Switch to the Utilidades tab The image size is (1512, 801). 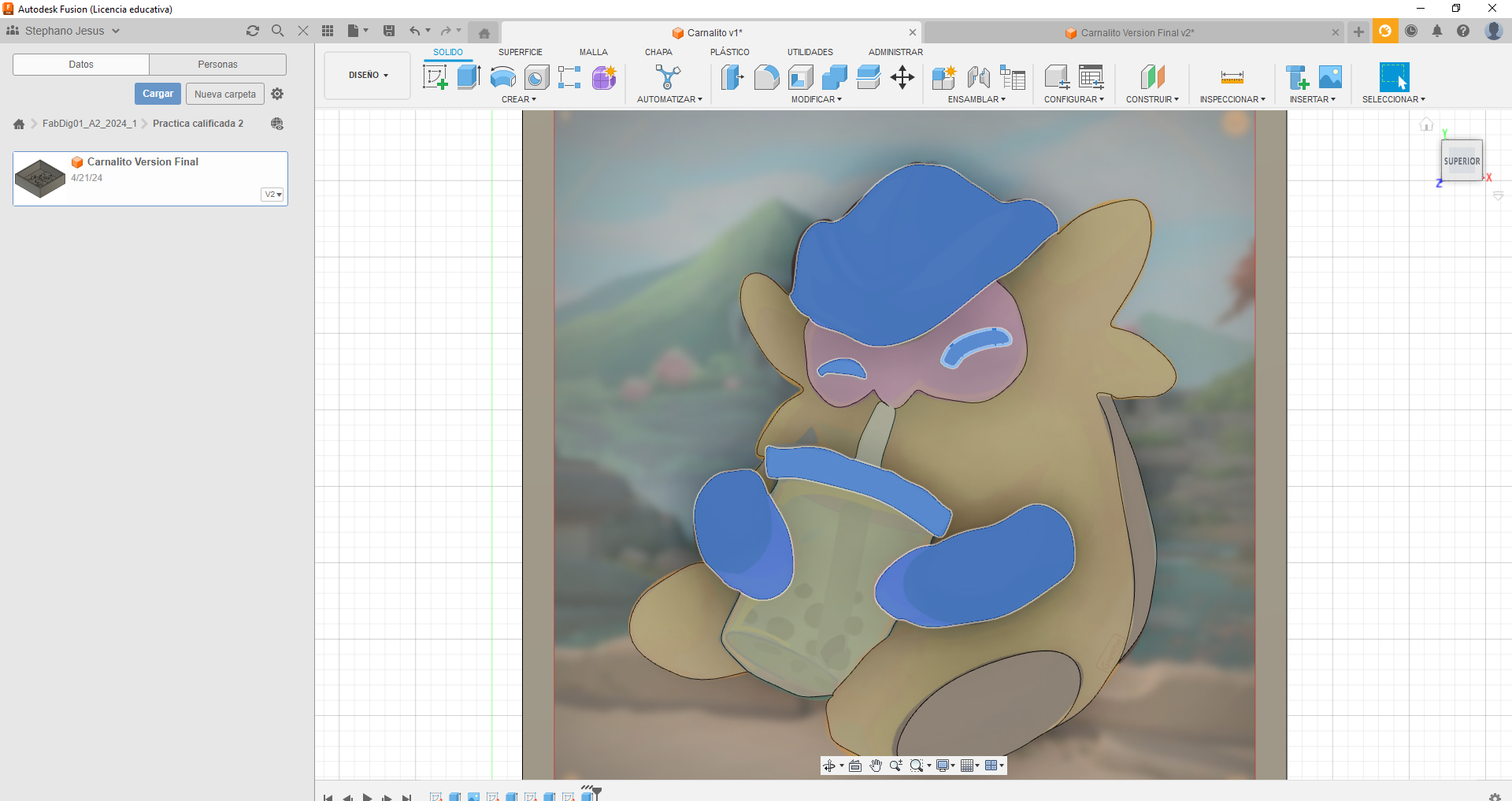(810, 52)
